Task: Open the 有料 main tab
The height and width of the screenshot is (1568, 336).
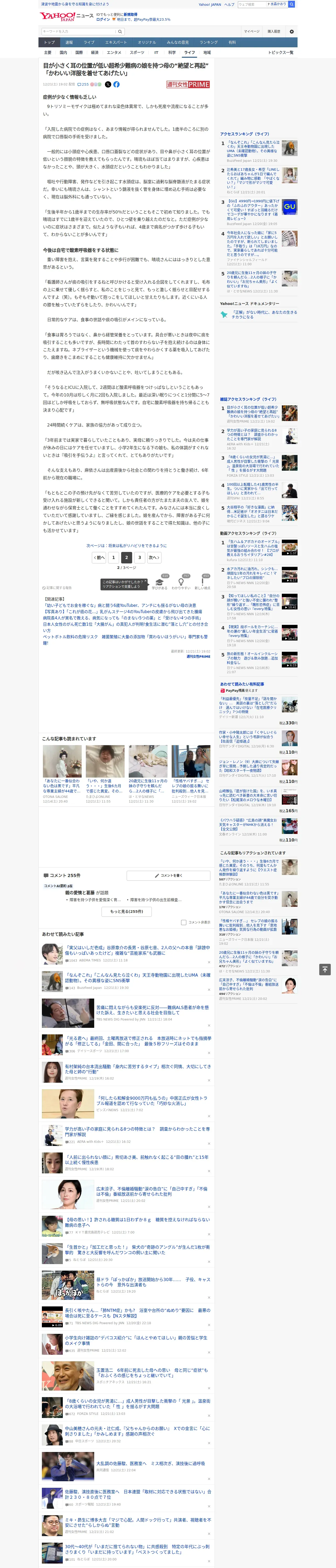Action: (232, 43)
